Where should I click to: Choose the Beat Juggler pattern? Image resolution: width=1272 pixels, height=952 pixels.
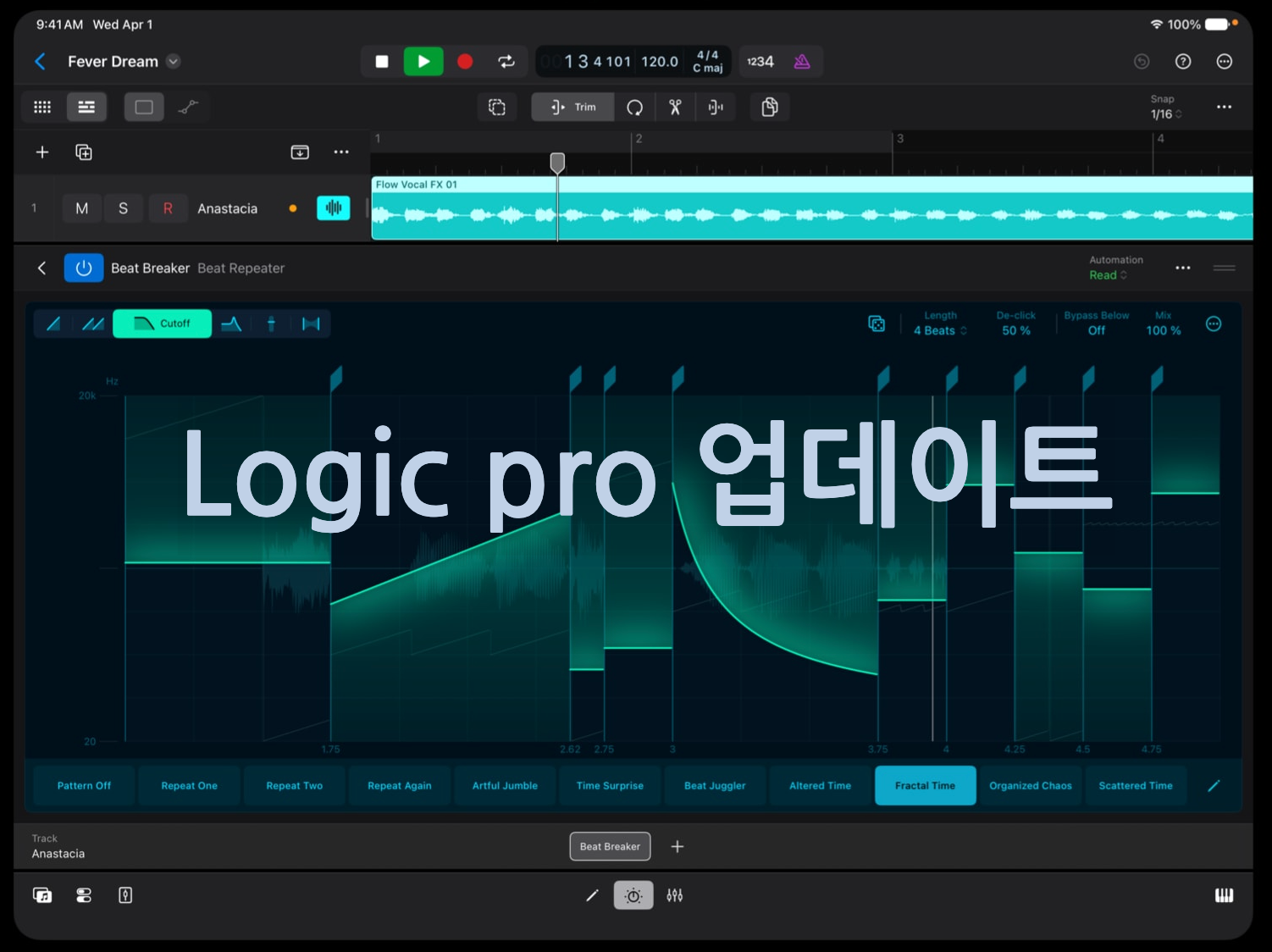pos(715,786)
